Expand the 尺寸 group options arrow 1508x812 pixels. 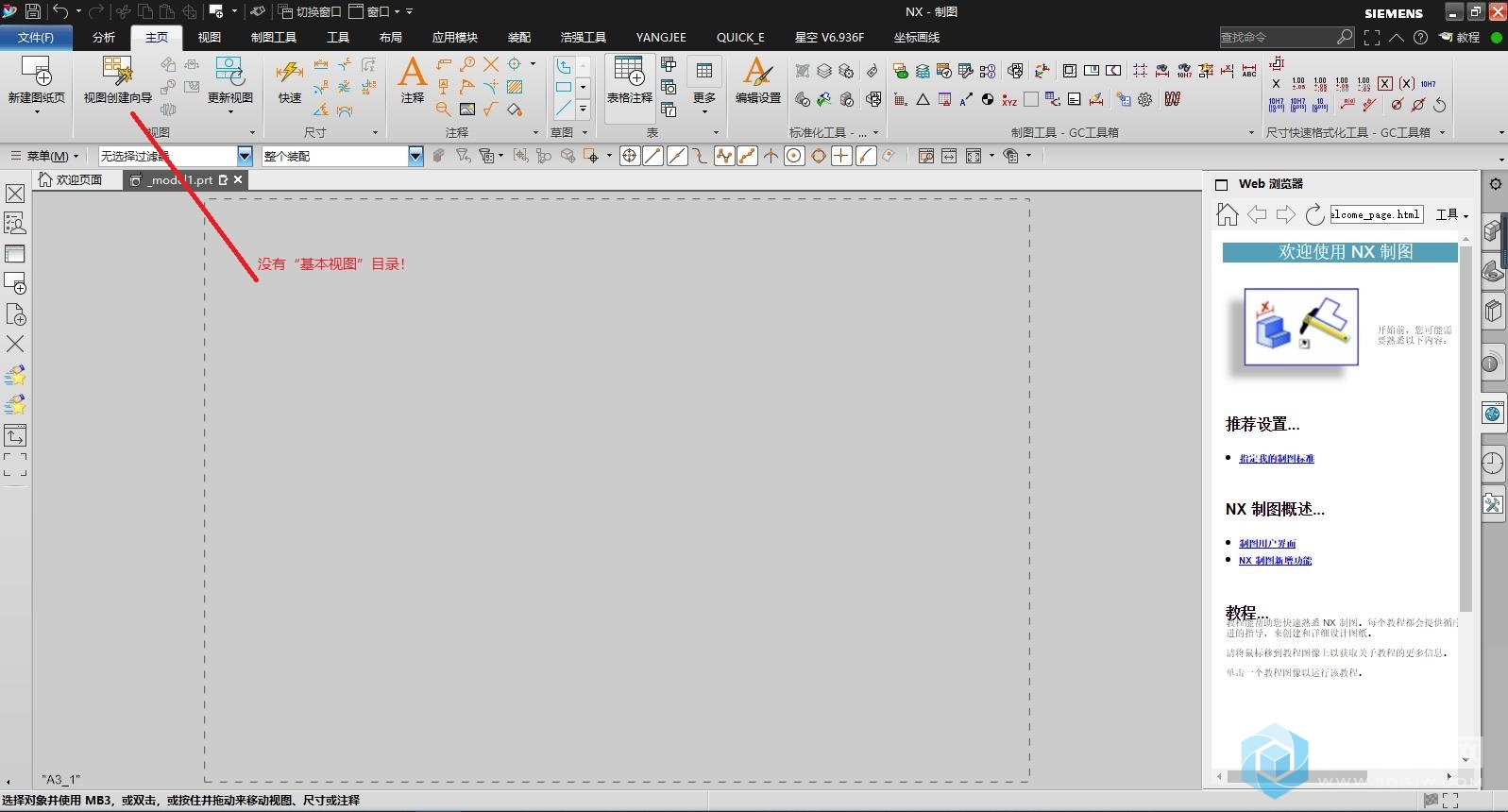pyautogui.click(x=375, y=133)
